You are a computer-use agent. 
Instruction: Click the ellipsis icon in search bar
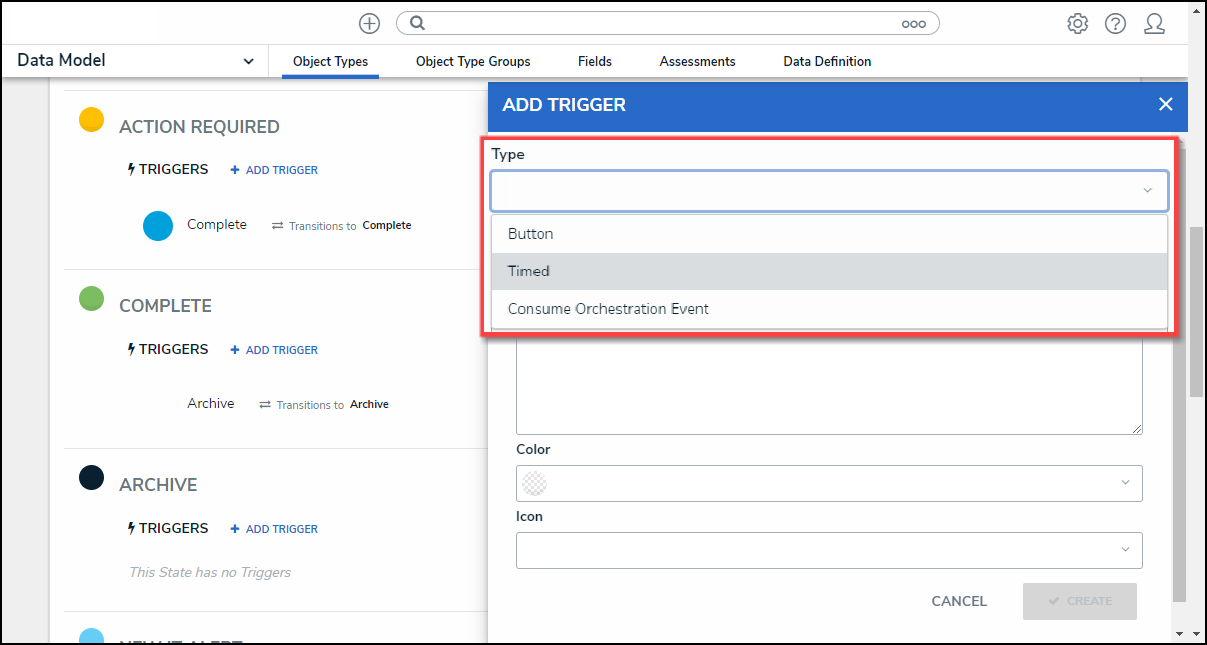click(913, 24)
